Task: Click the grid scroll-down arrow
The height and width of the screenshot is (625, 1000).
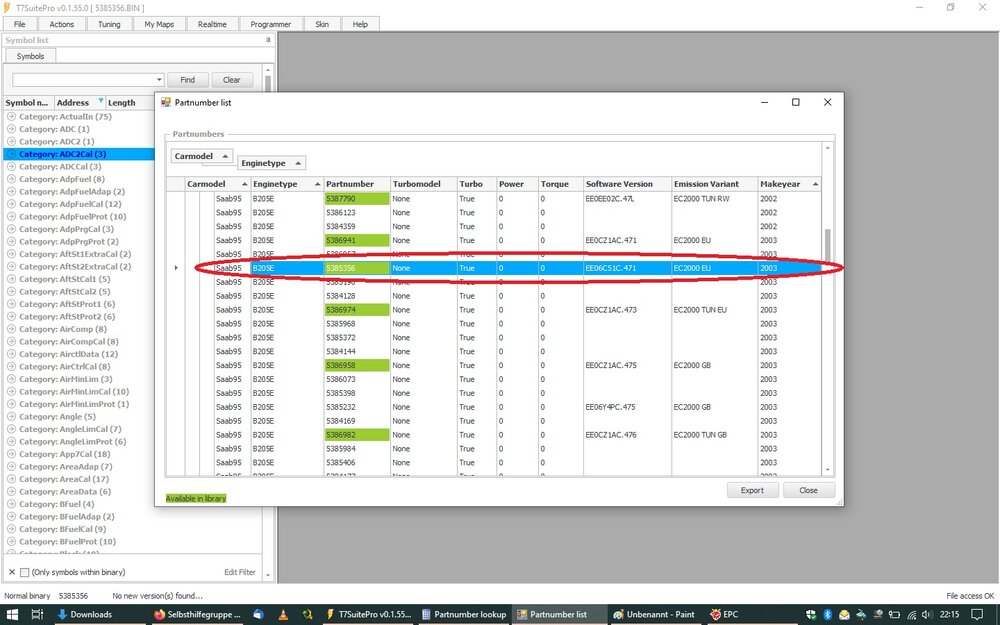Action: point(828,470)
